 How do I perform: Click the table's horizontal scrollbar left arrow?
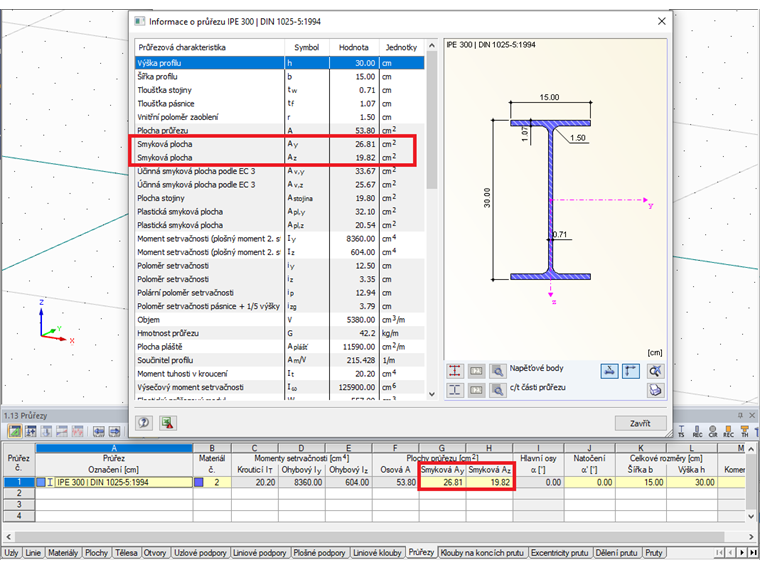pos(8,537)
